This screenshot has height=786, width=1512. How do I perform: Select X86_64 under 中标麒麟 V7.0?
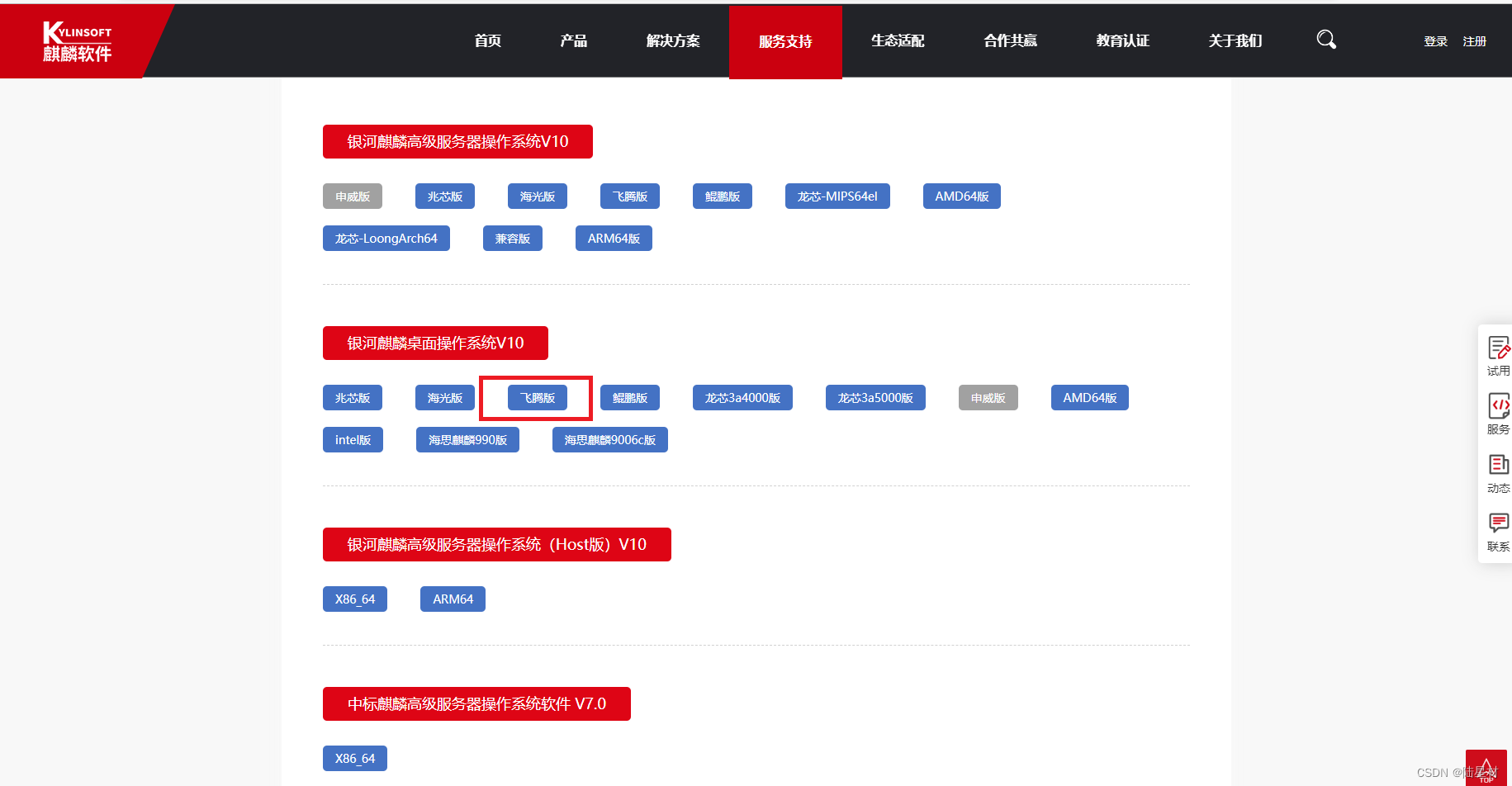tap(355, 759)
